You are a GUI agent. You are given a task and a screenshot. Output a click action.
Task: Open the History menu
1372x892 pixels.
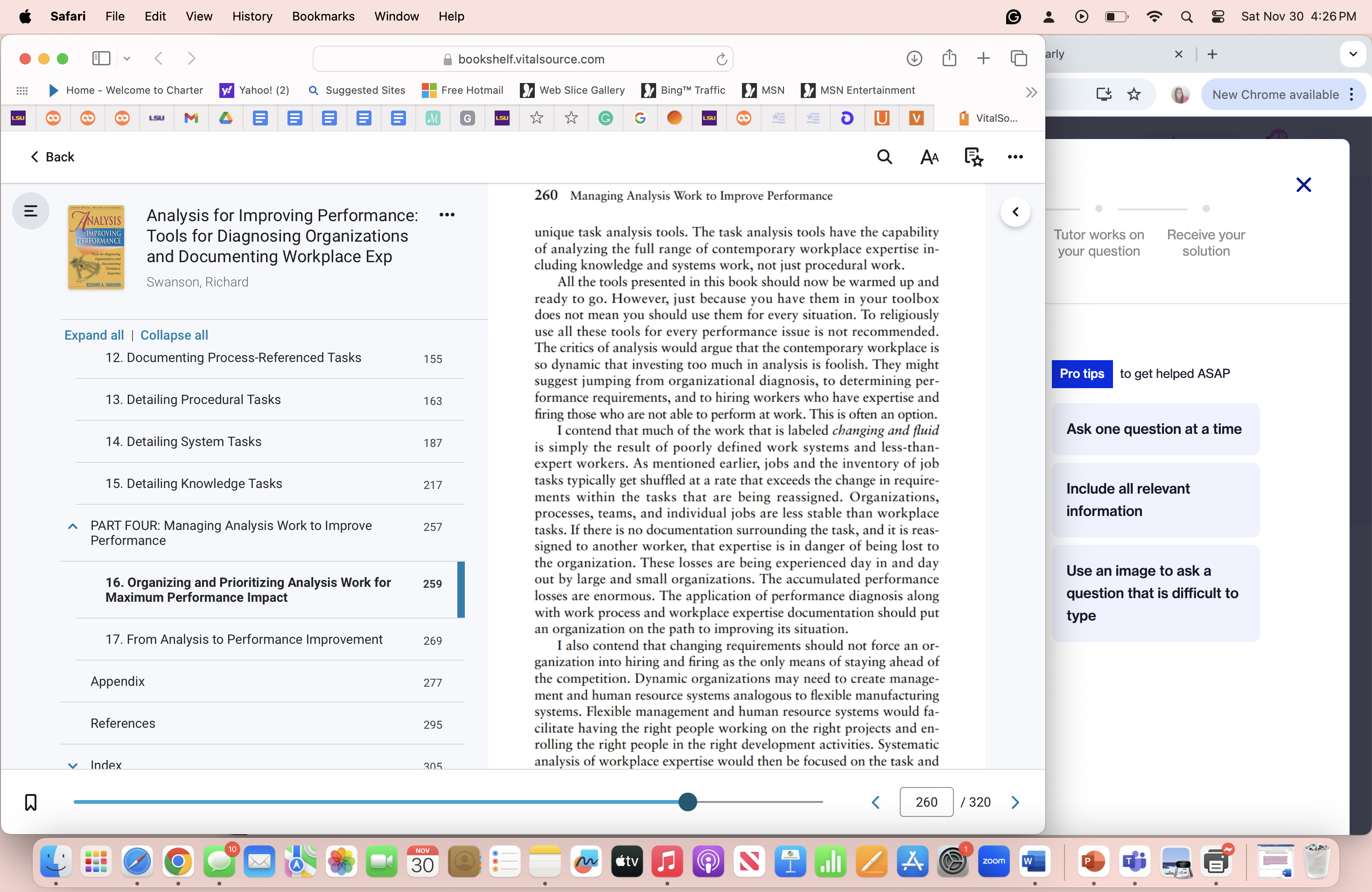coord(252,16)
